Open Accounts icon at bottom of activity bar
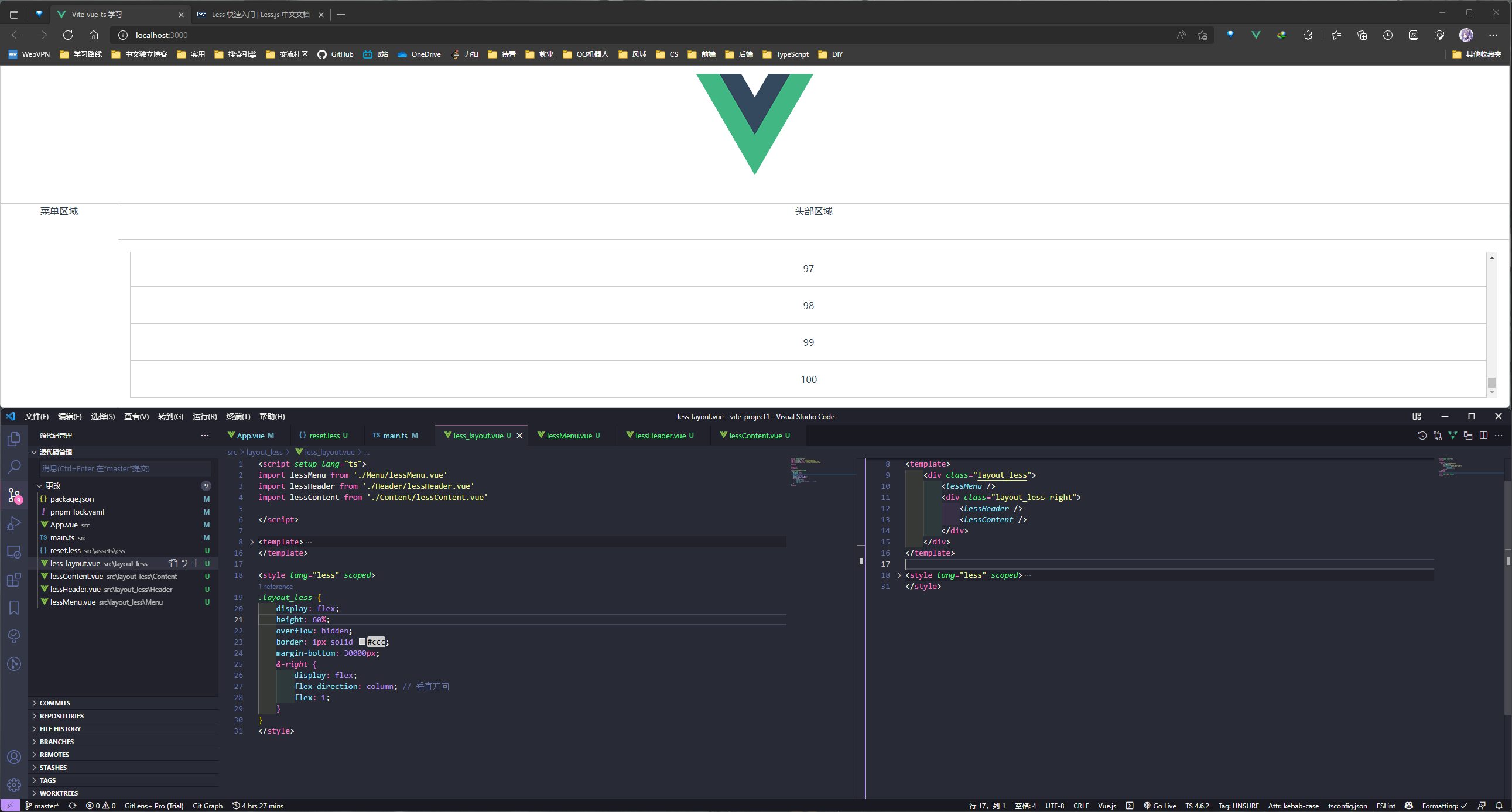Screen dimensions: 1512x812 14,757
